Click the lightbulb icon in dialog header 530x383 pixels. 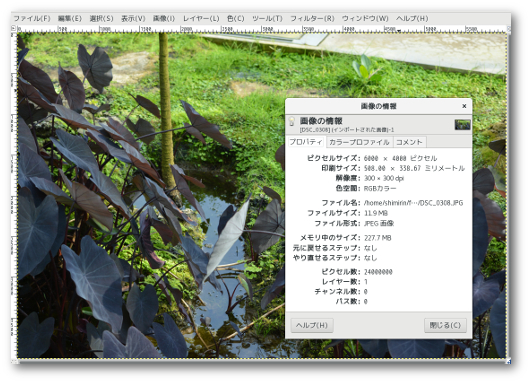[292, 122]
